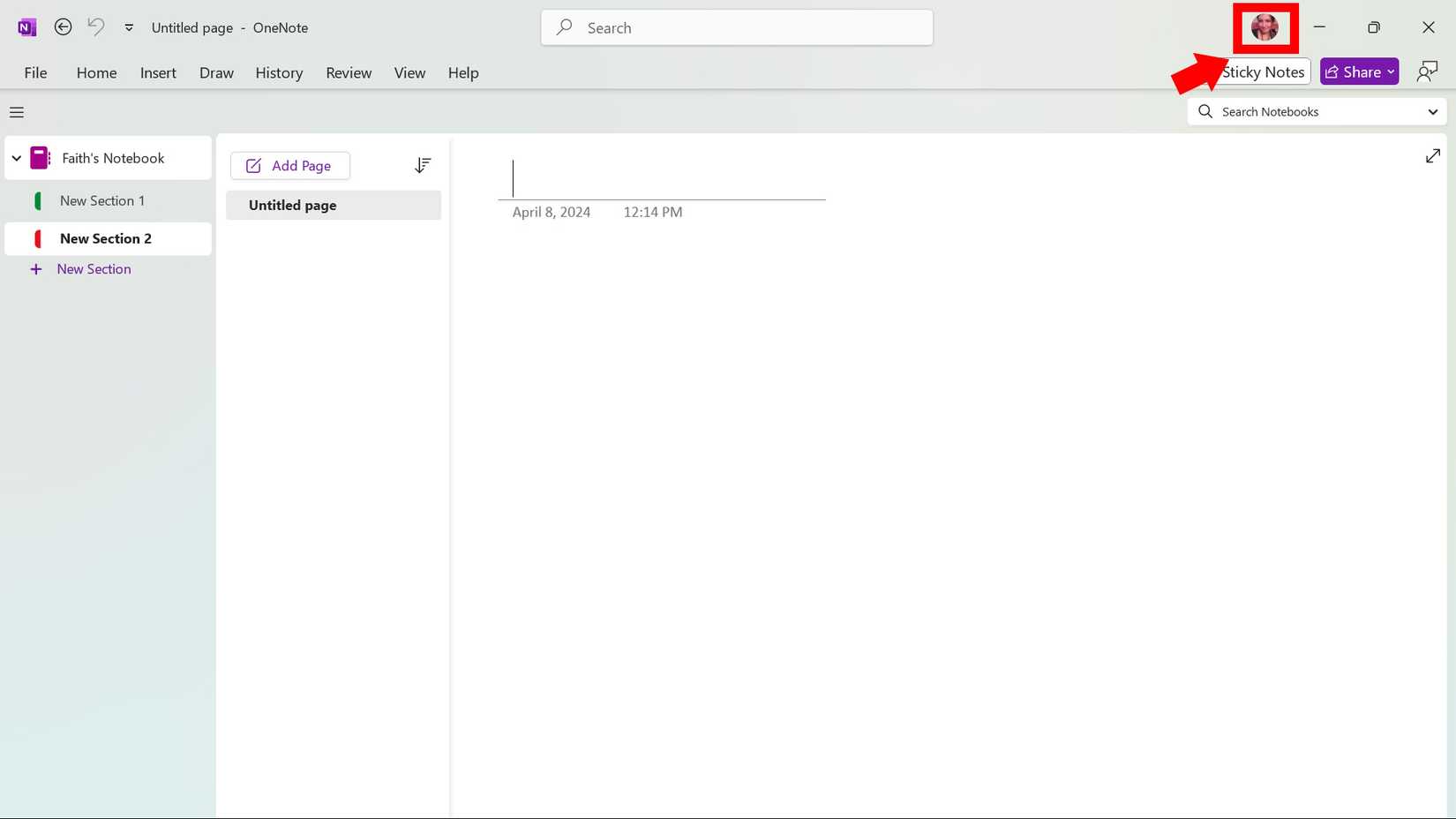This screenshot has height=819, width=1456.
Task: Switch to the Draw tab
Action: 216,72
